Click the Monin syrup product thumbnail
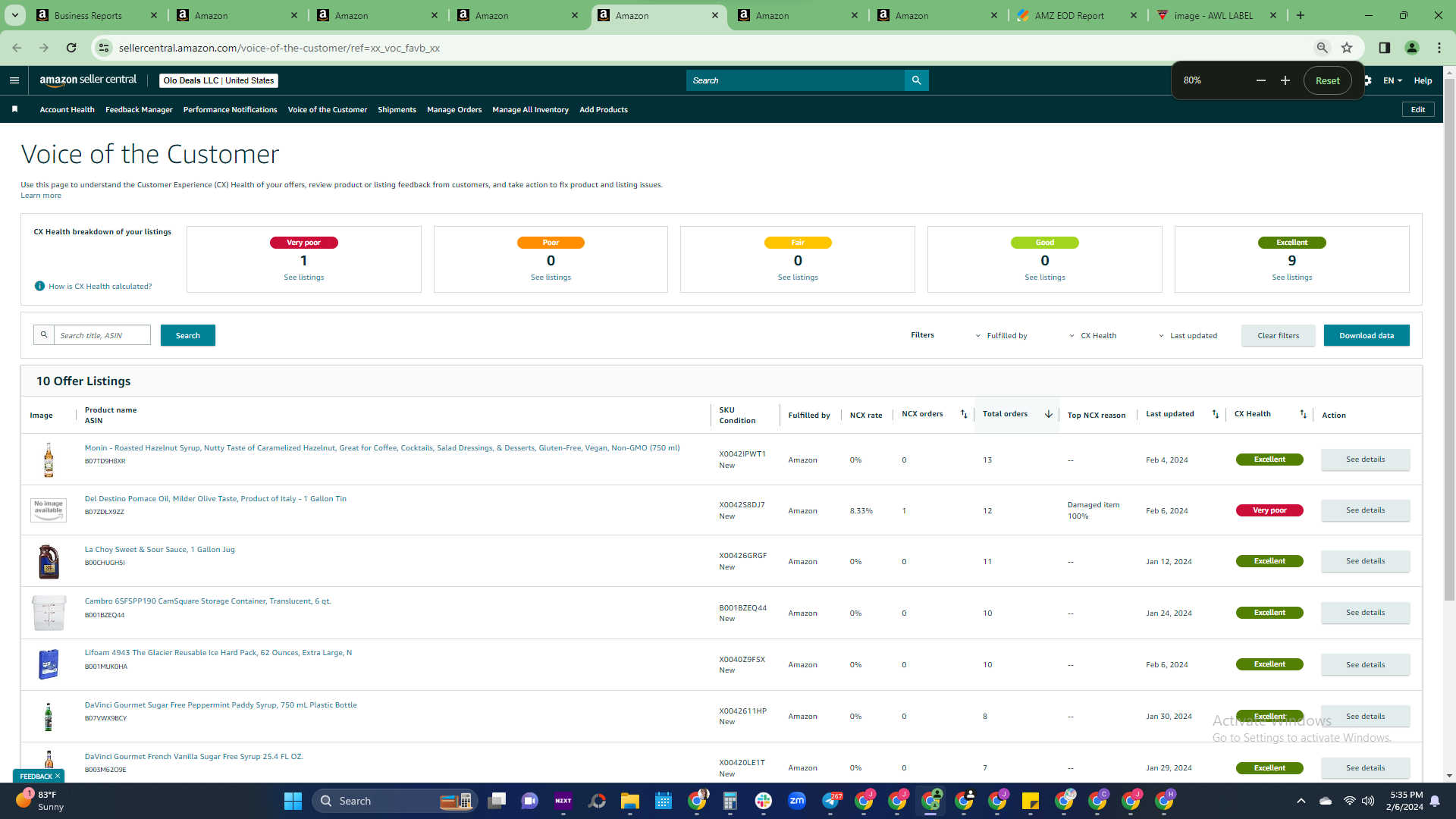1456x819 pixels. 49,460
